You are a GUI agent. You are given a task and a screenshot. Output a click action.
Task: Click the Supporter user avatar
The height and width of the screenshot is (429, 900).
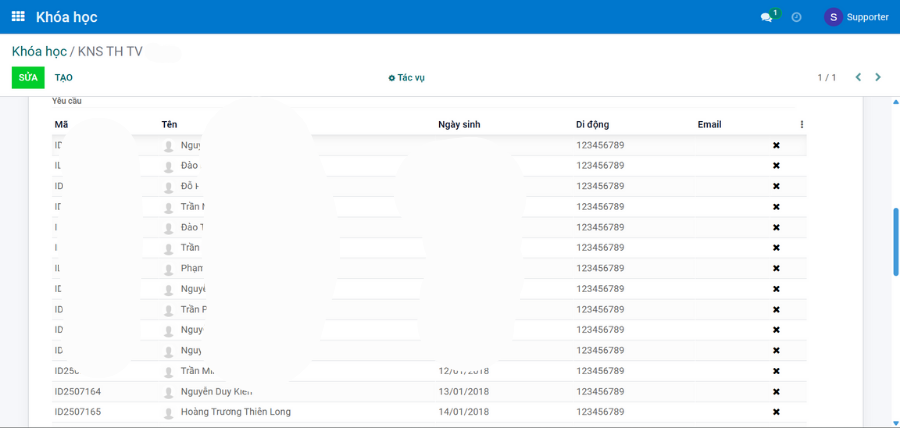pyautogui.click(x=833, y=17)
